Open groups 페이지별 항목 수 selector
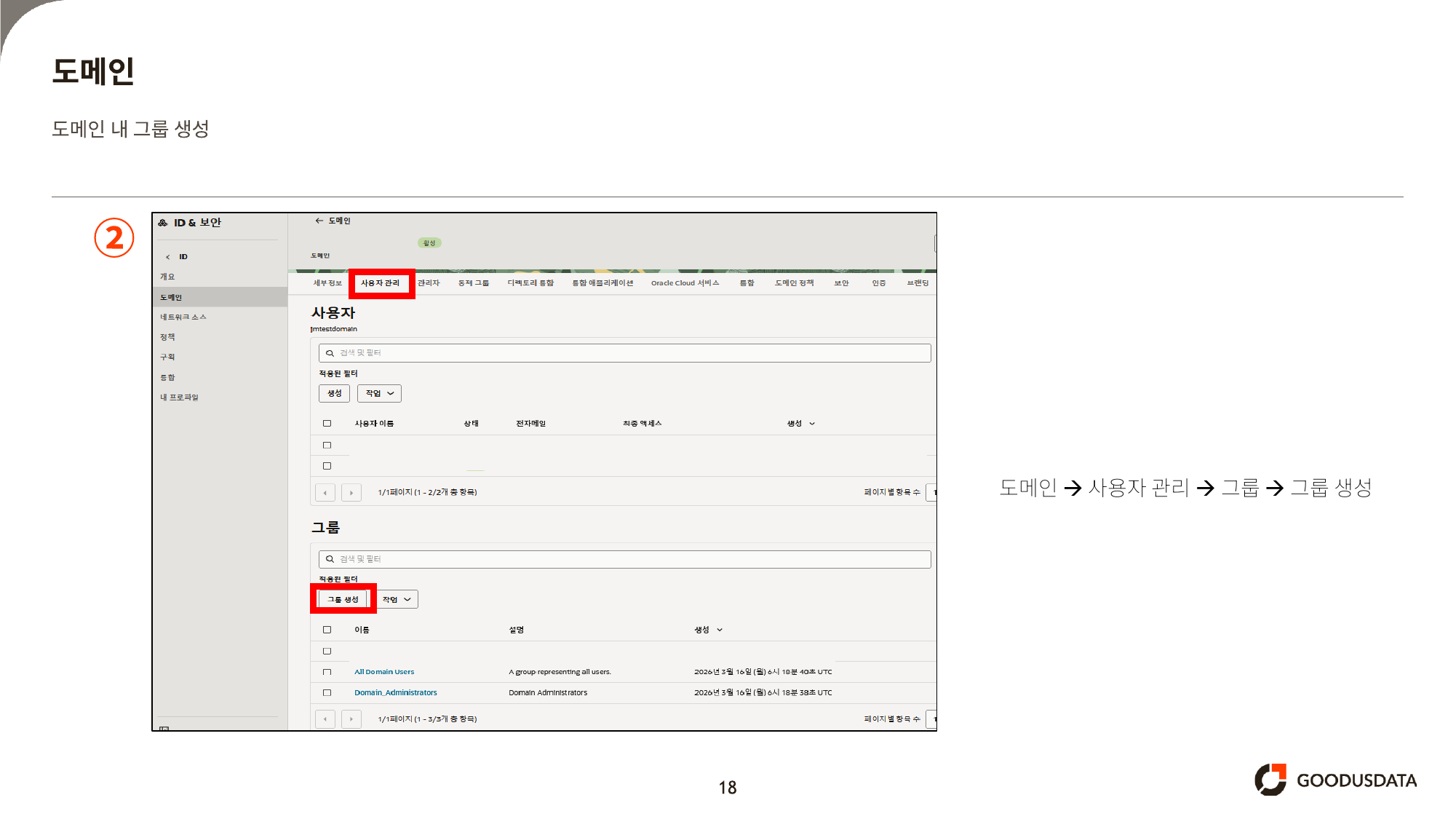Image resolution: width=1456 pixels, height=819 pixels. point(931,719)
